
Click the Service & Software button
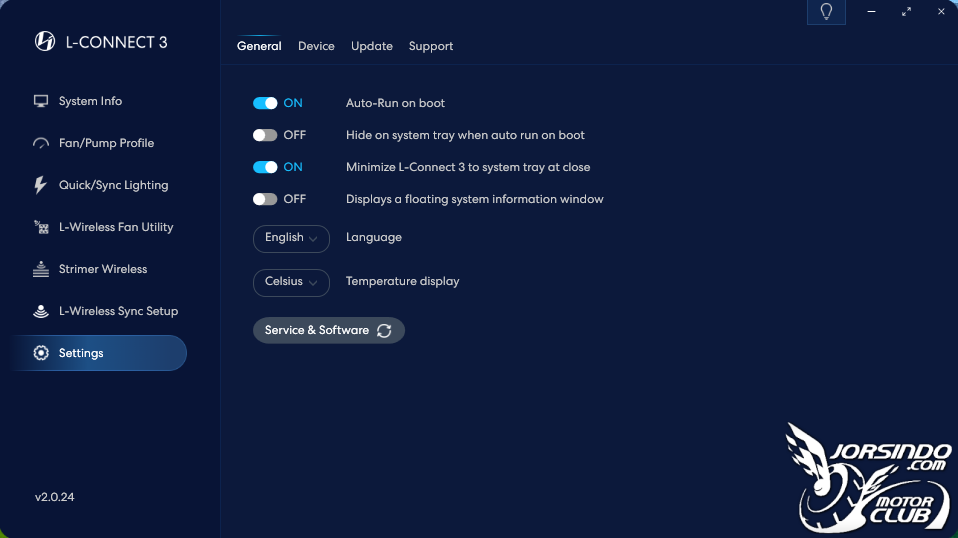[x=329, y=330]
